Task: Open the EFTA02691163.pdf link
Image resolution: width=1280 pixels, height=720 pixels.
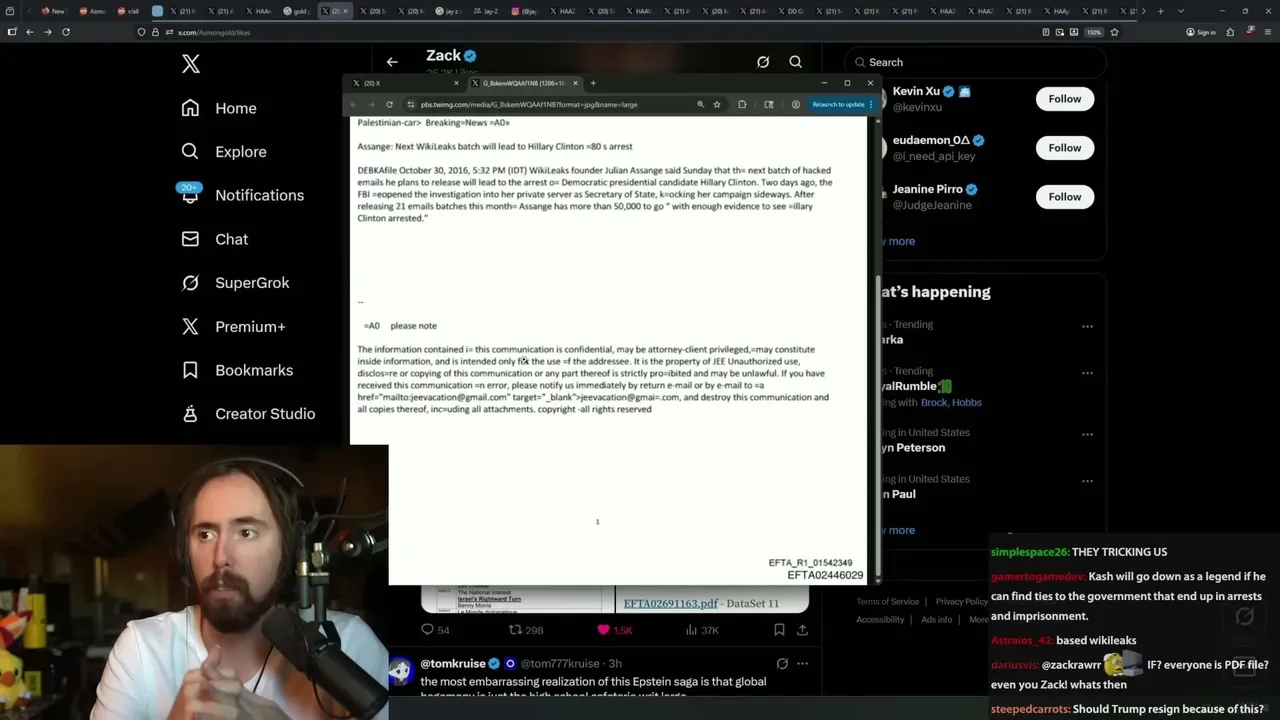Action: coord(670,604)
